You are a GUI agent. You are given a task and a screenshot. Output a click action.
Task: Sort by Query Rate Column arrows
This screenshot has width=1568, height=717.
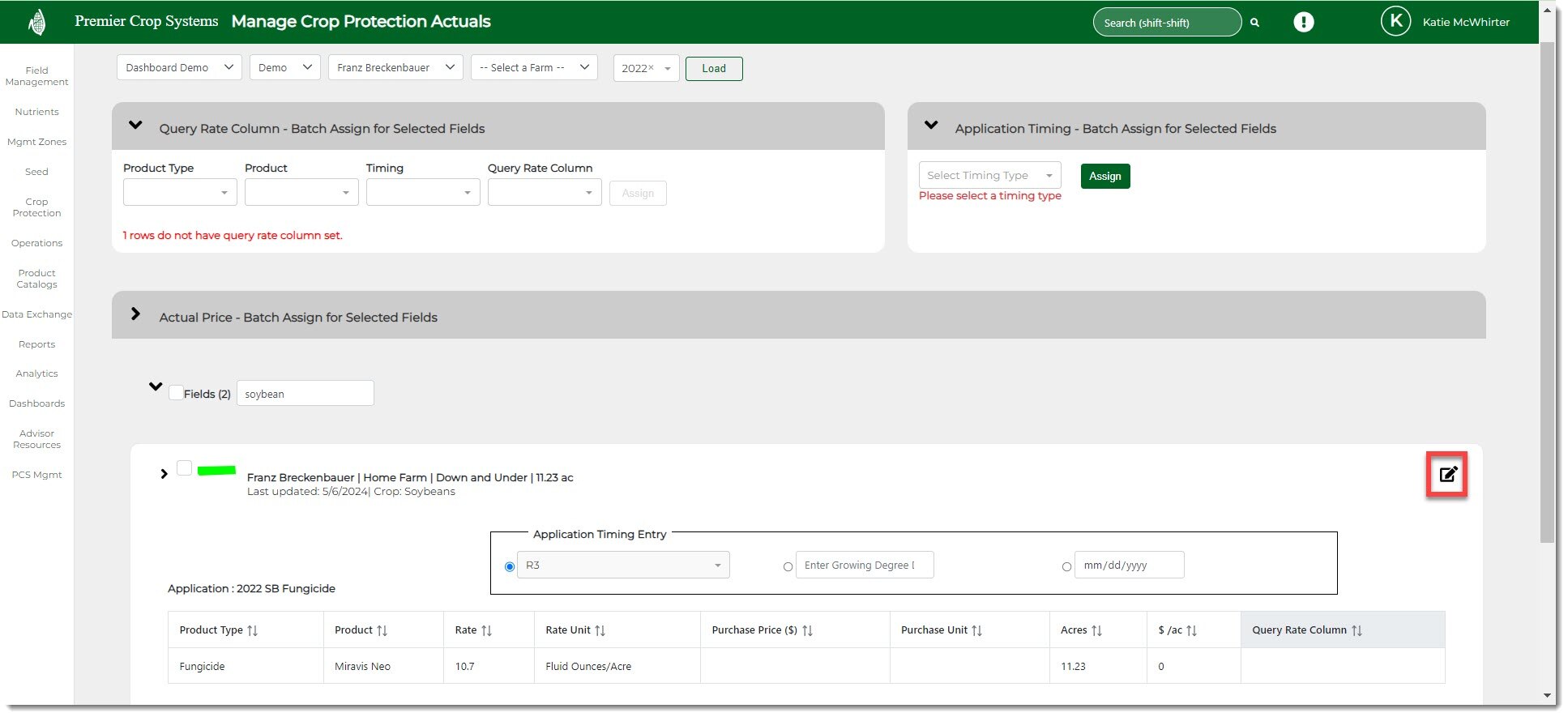[1357, 630]
